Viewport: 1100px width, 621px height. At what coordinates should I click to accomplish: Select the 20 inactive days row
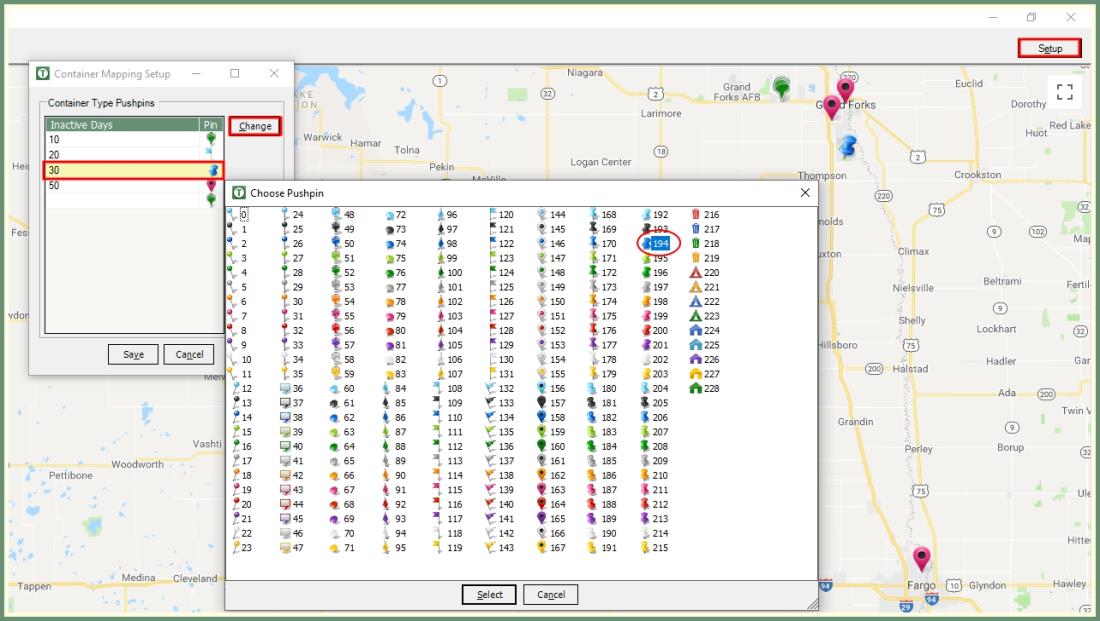pyautogui.click(x=134, y=155)
